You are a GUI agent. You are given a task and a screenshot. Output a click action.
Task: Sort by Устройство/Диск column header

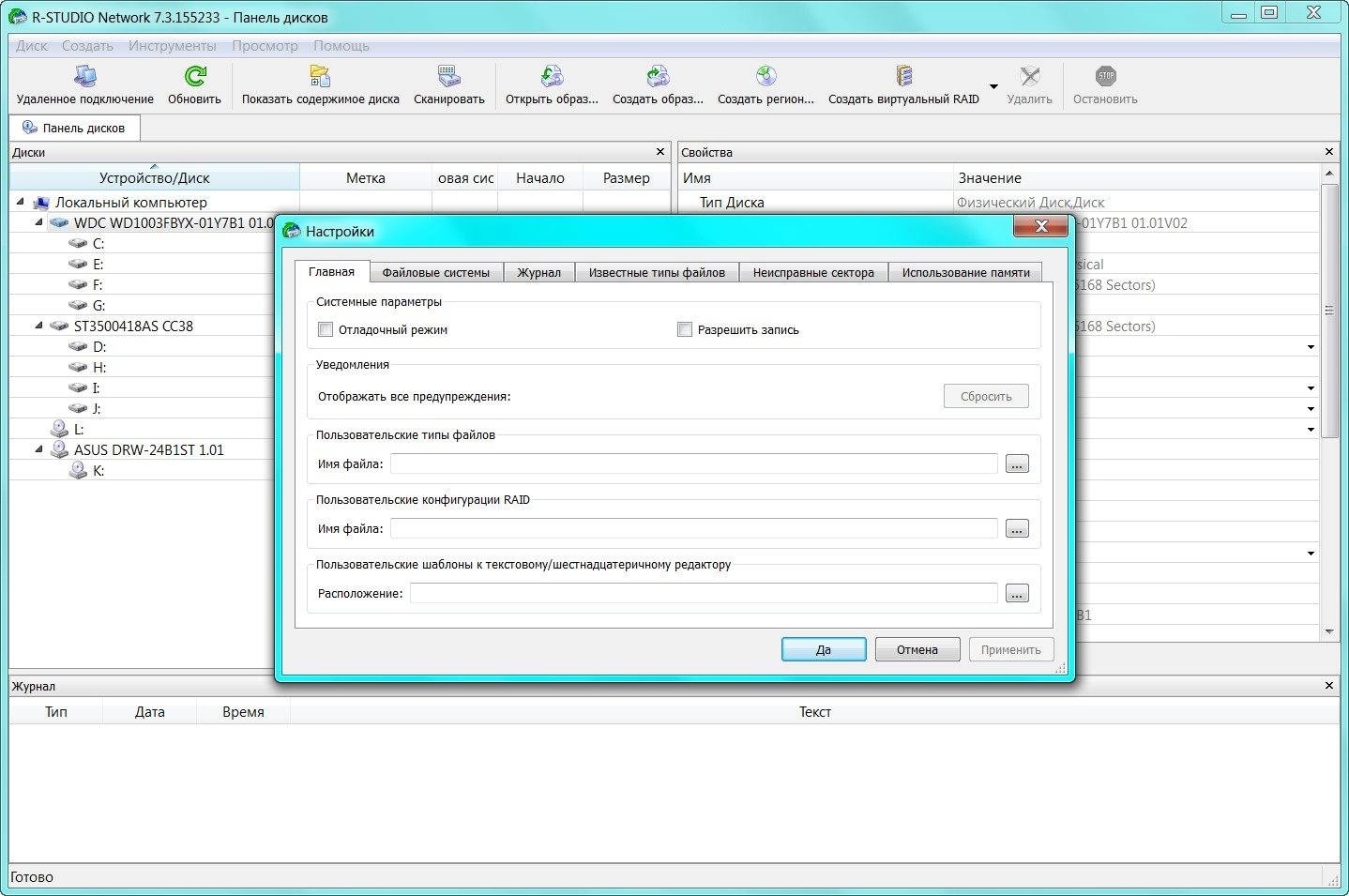(x=155, y=178)
